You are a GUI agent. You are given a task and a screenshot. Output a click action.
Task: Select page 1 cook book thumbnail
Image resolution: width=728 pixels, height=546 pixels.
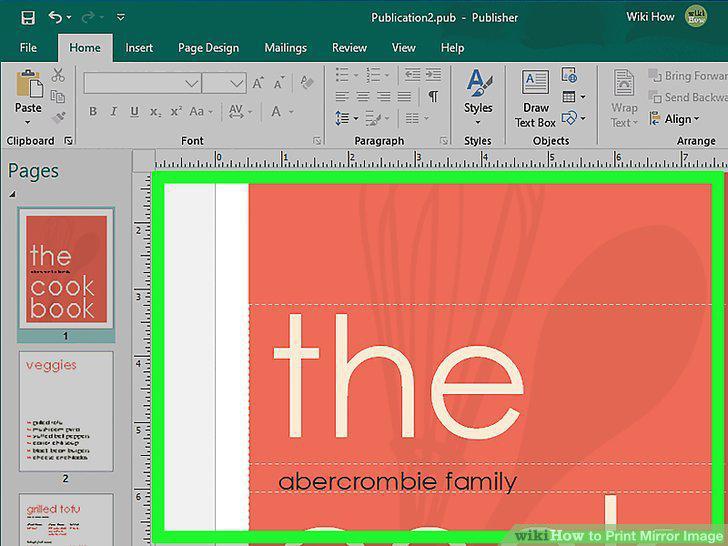pos(66,269)
